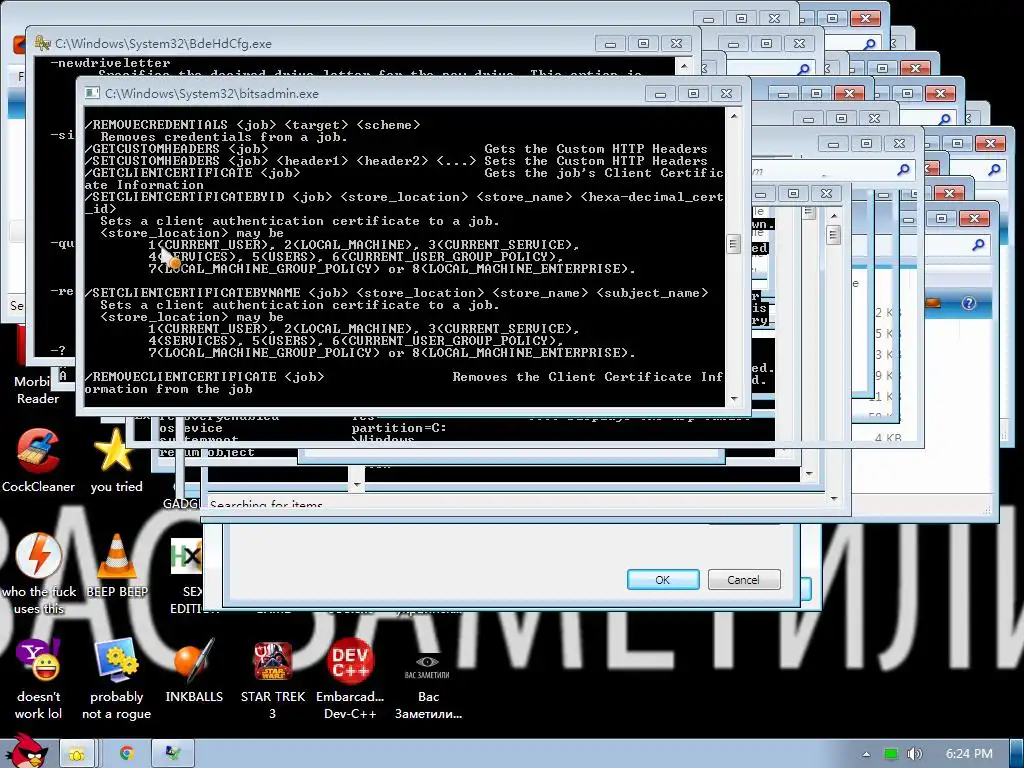The height and width of the screenshot is (768, 1024).
Task: Click the C:\Windows\System32\BdeHdCfg.exe title text
Action: pyautogui.click(x=163, y=43)
